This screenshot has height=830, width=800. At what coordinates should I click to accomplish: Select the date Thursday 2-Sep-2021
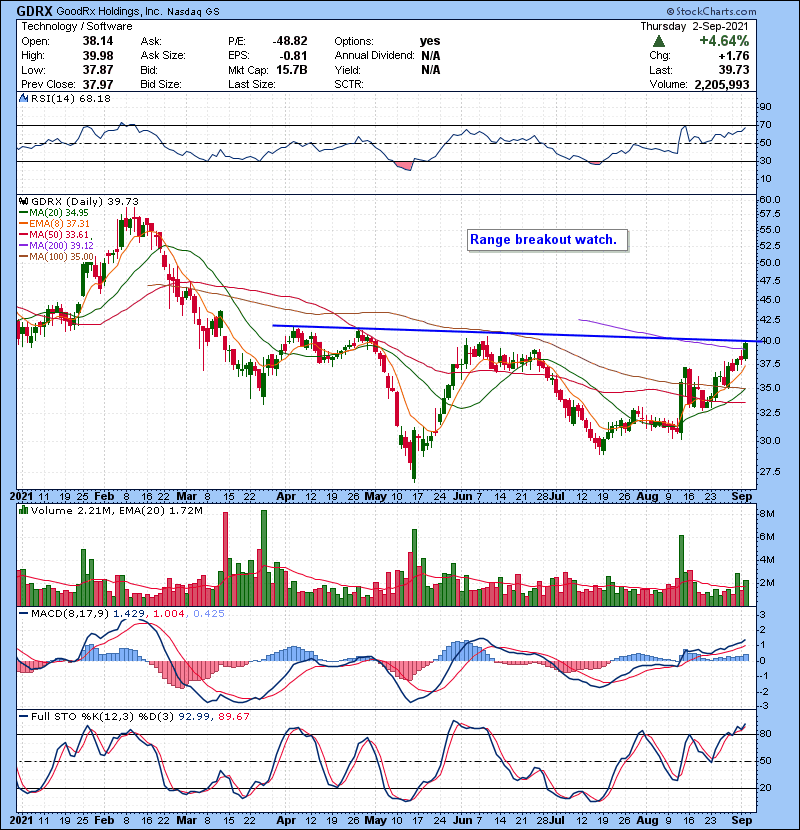coord(694,26)
